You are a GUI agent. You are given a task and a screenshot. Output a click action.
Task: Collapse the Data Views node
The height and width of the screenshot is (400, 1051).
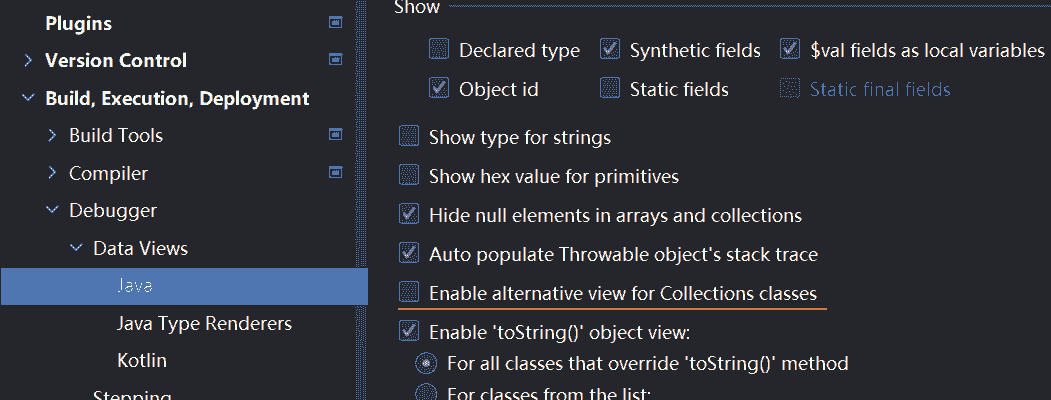[76, 248]
